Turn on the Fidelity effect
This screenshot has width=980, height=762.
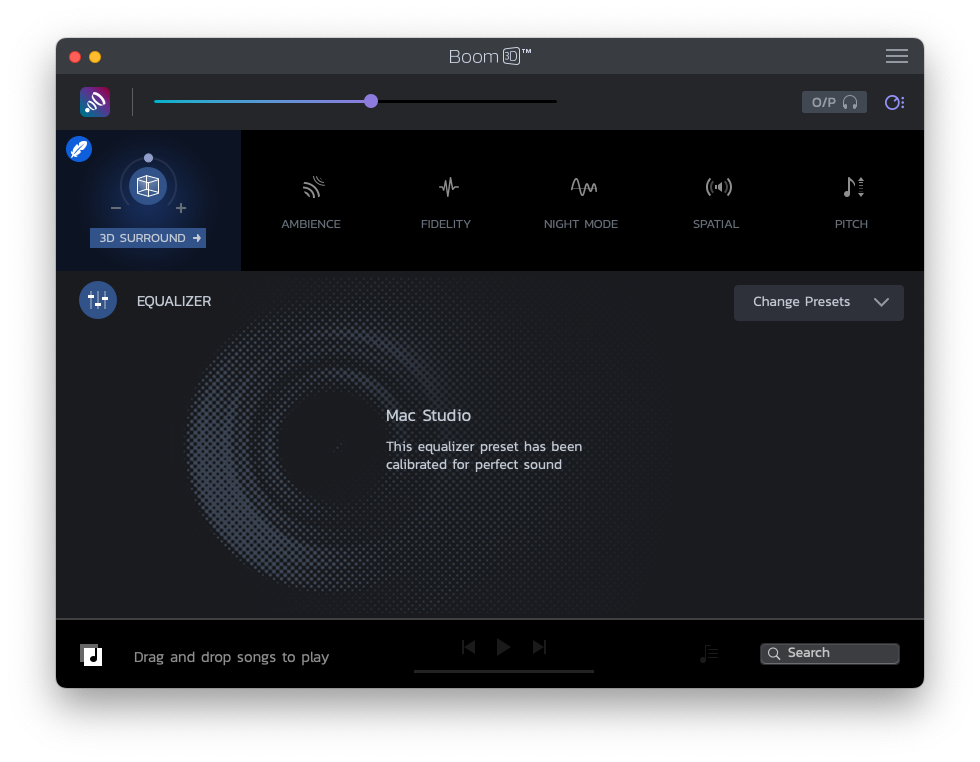pos(447,187)
